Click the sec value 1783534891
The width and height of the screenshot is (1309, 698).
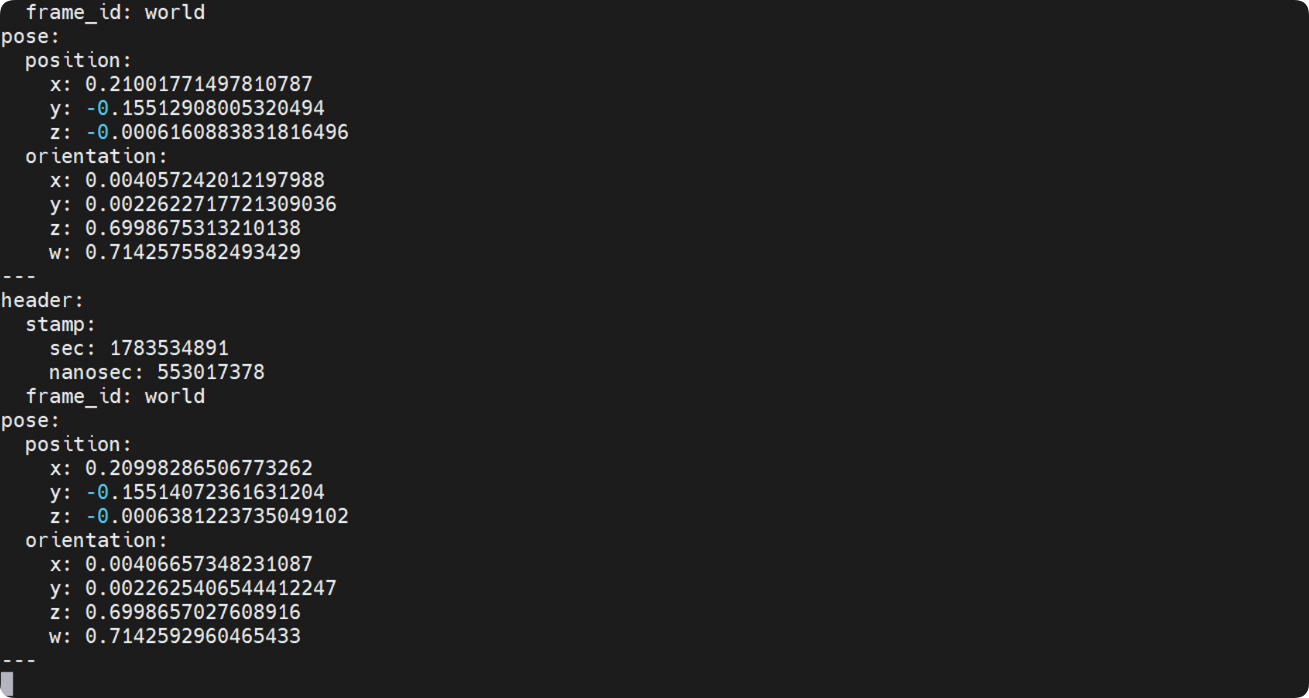coord(169,348)
